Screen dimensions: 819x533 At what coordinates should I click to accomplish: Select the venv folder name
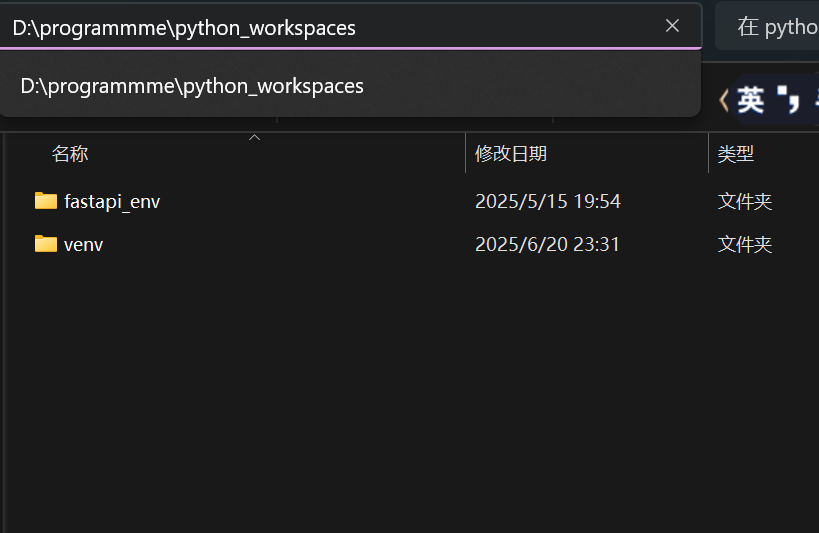pyautogui.click(x=84, y=245)
